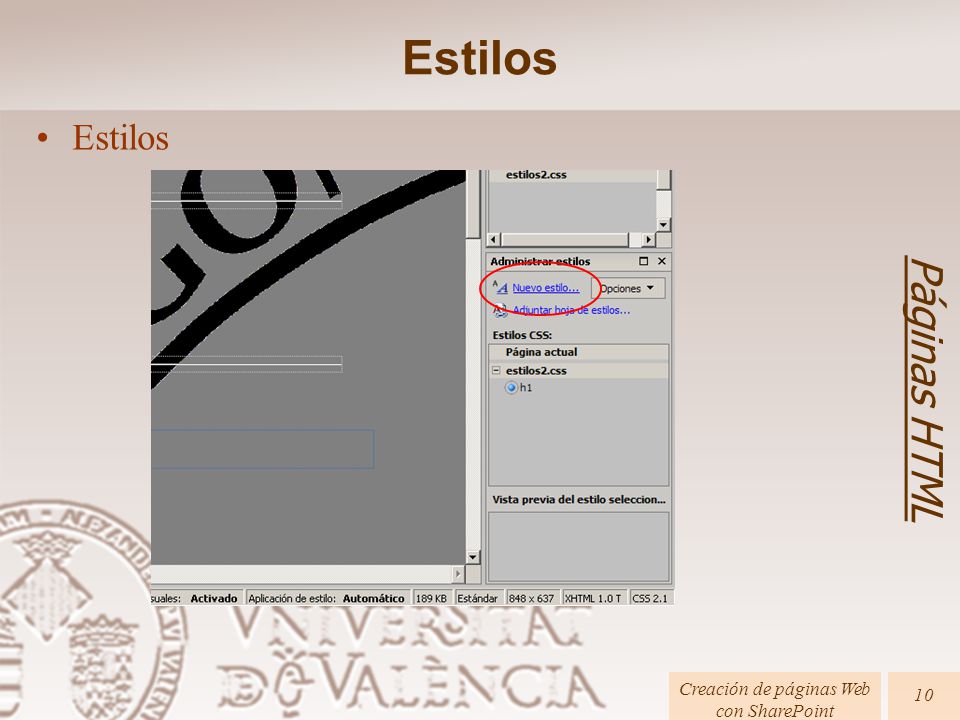Click the Vista previa del estilo heading
The width and height of the screenshot is (960, 720).
point(579,500)
